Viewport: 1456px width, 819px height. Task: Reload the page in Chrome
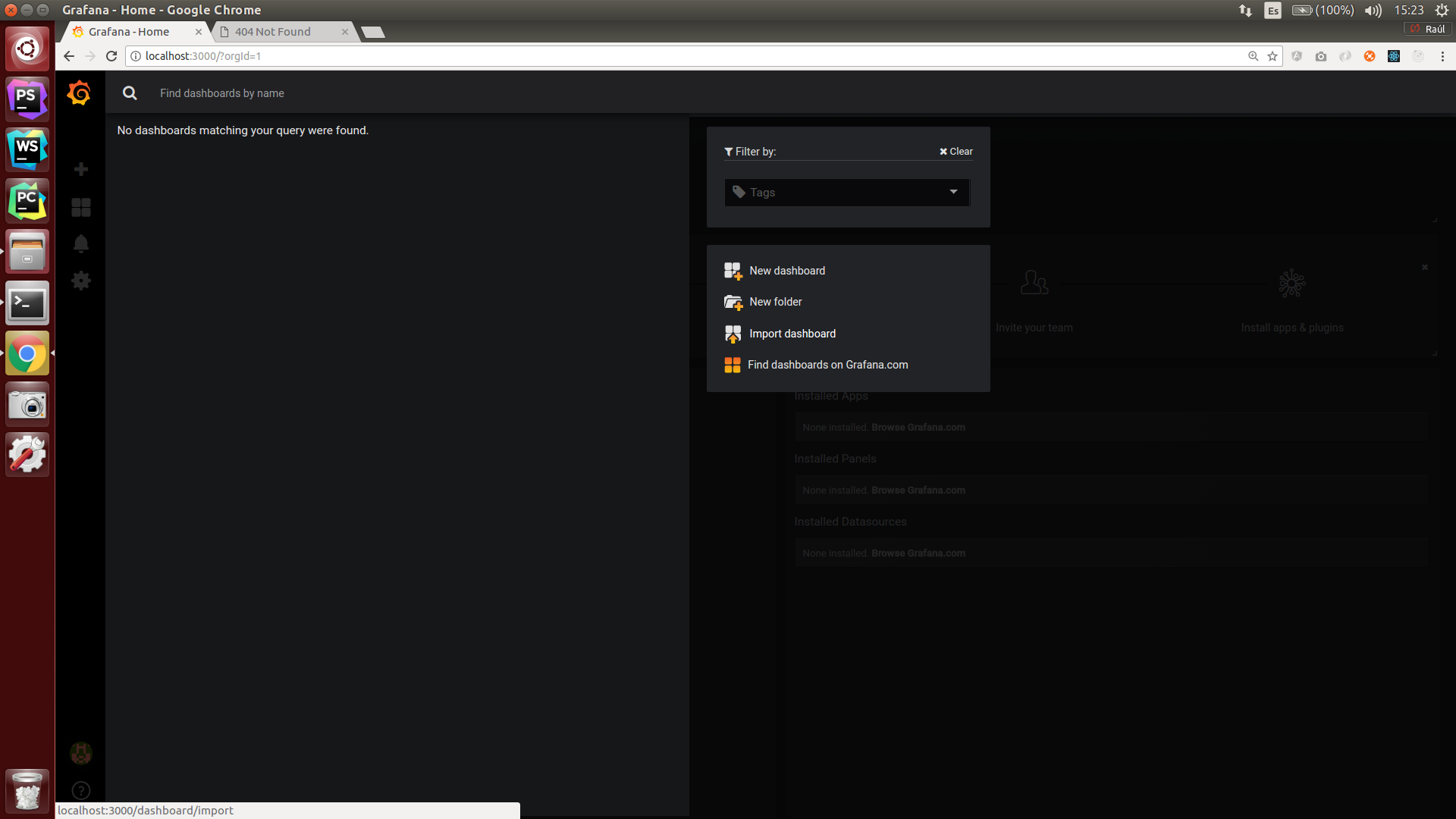pyautogui.click(x=111, y=56)
